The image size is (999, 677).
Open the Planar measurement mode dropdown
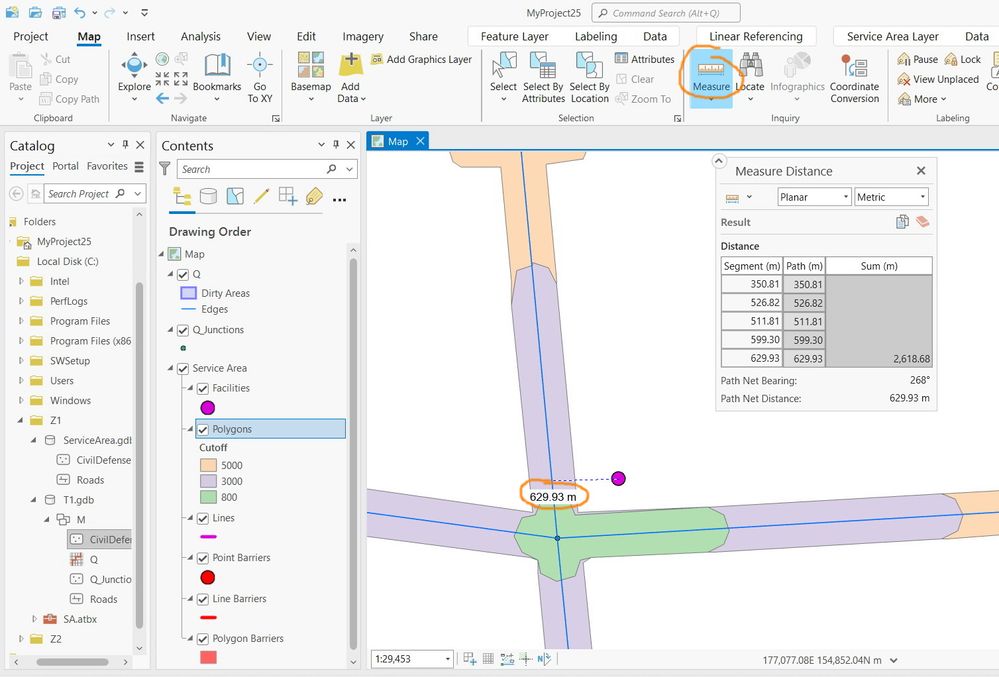point(813,197)
